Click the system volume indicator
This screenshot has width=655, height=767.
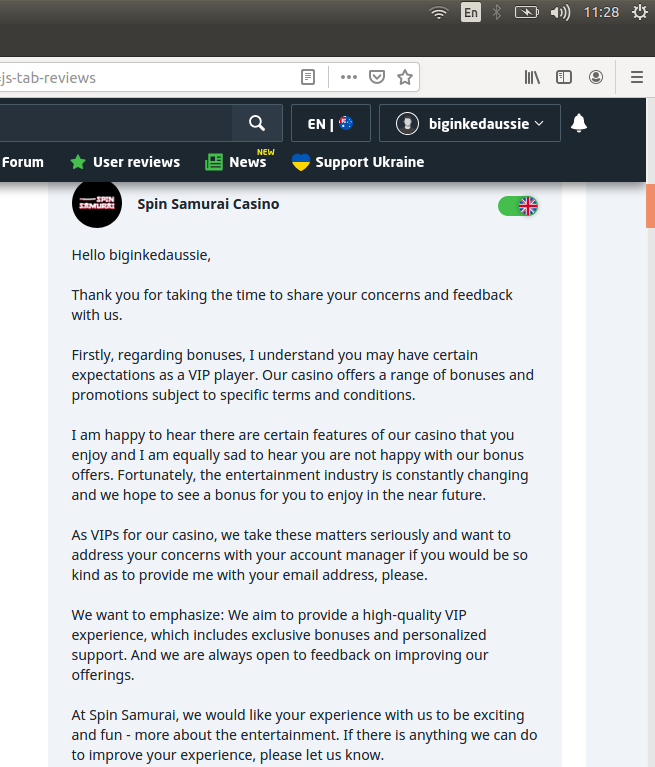[561, 13]
